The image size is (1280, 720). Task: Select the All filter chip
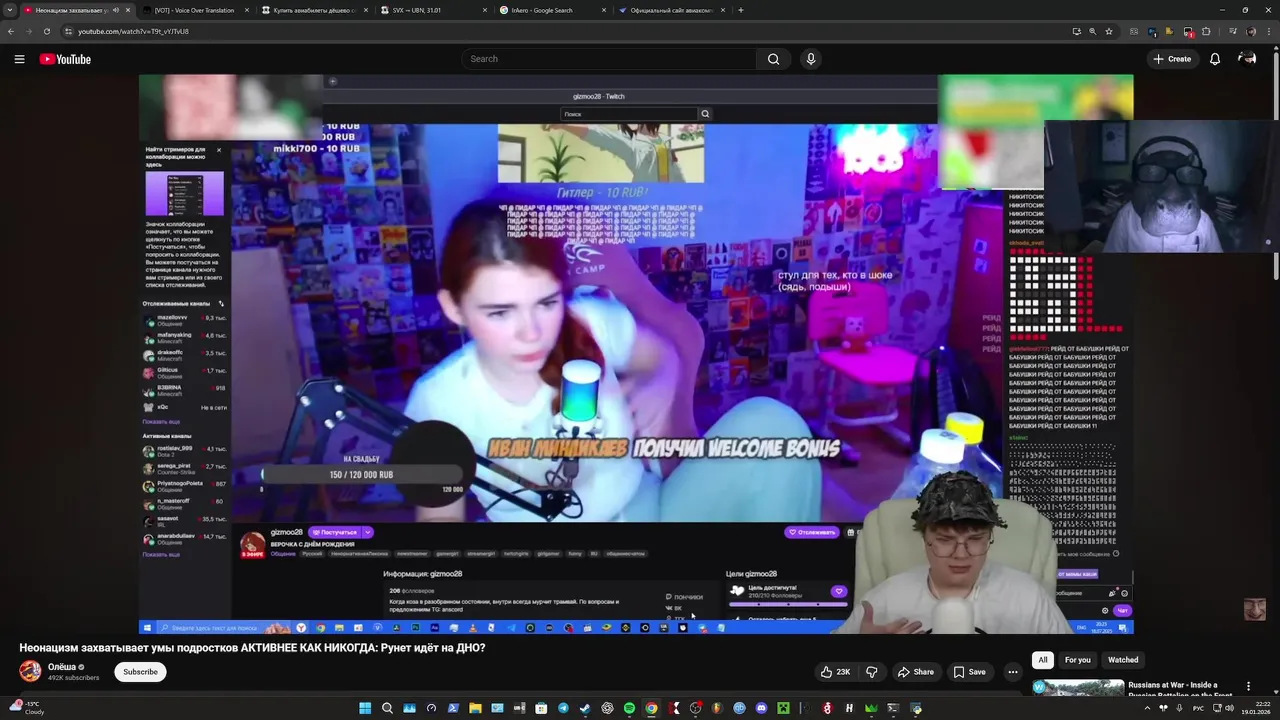coord(1043,660)
